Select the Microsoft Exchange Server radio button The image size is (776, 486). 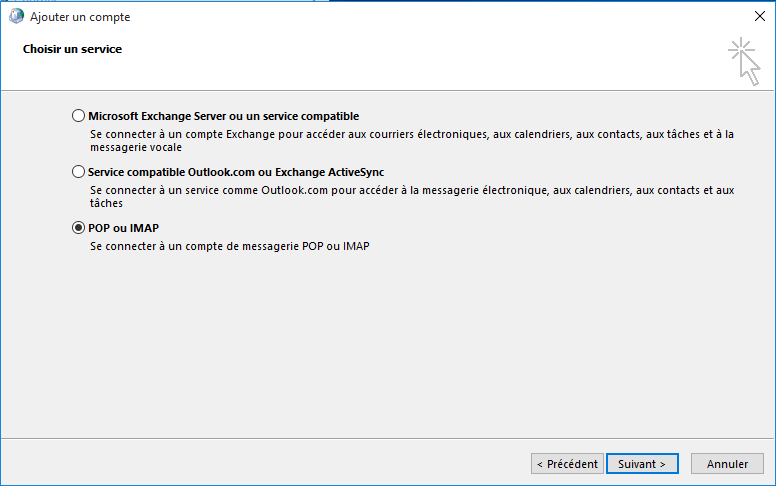(x=79, y=116)
